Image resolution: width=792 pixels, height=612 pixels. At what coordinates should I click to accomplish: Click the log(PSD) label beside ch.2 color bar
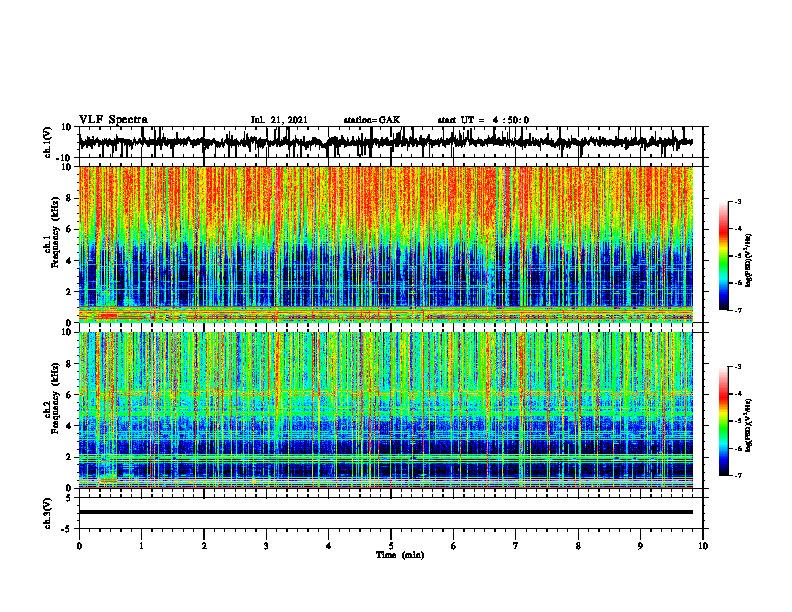pyautogui.click(x=749, y=425)
